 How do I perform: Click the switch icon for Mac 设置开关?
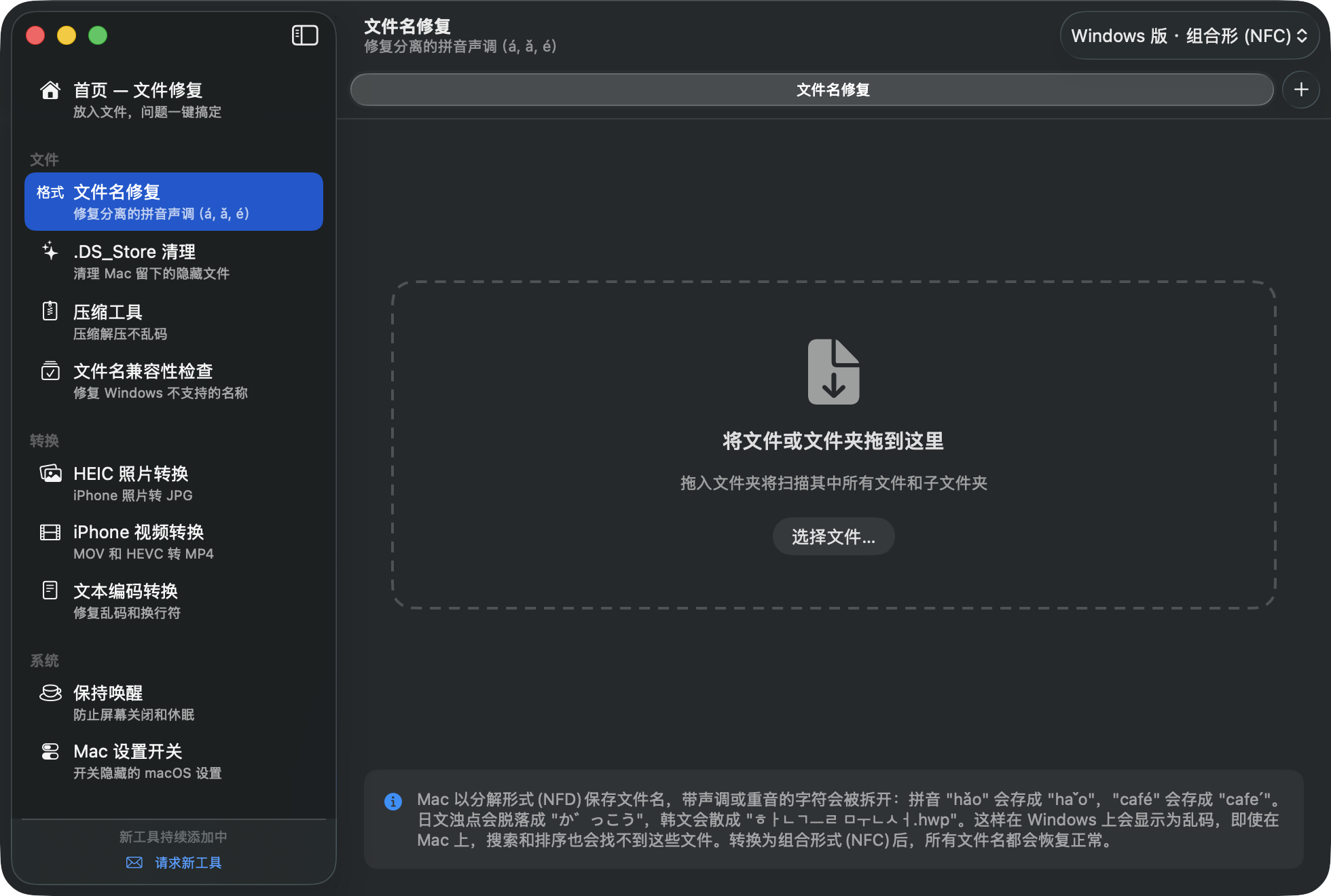pos(50,751)
